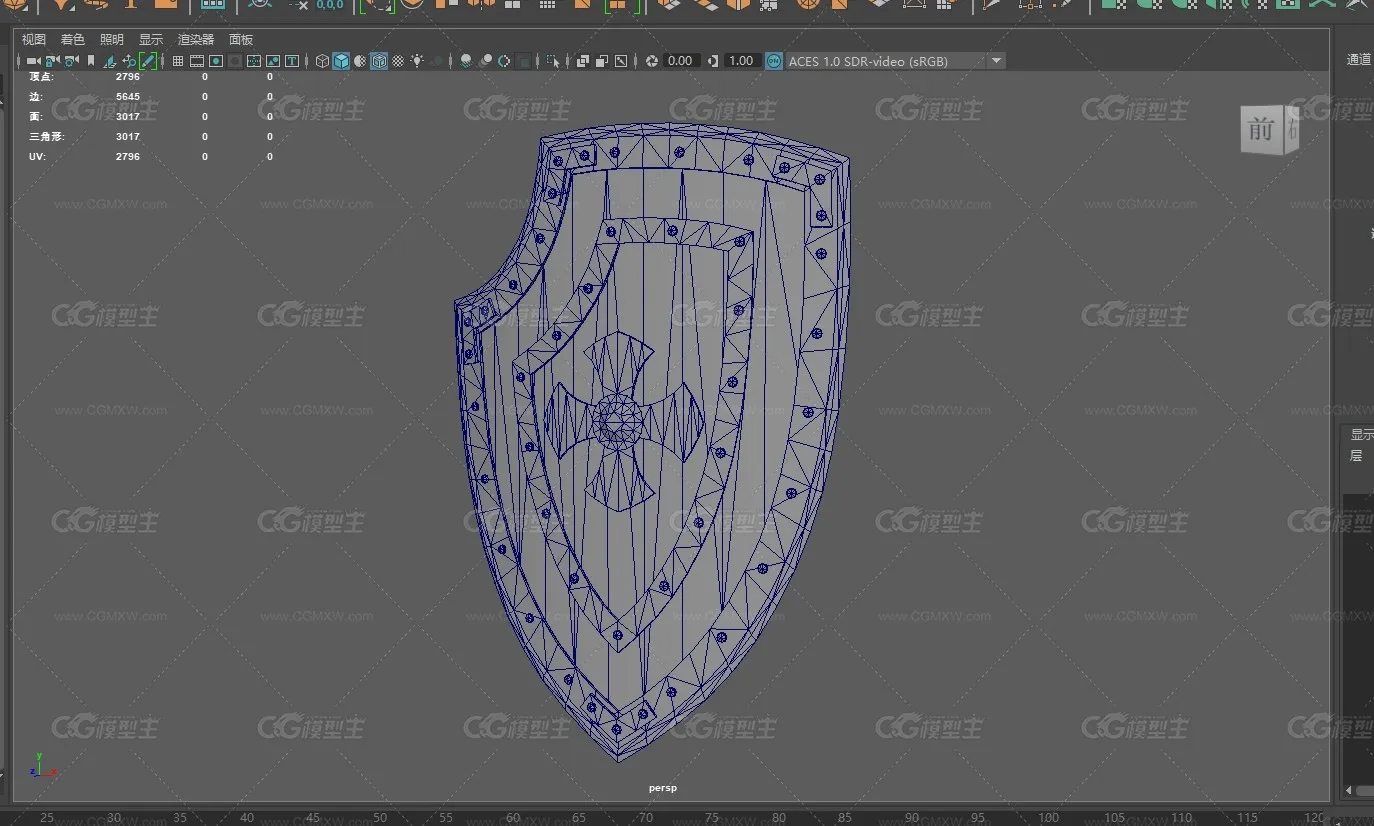Toggle the viewport Grid display
Screen dimensions: 1374x826
coord(178,61)
